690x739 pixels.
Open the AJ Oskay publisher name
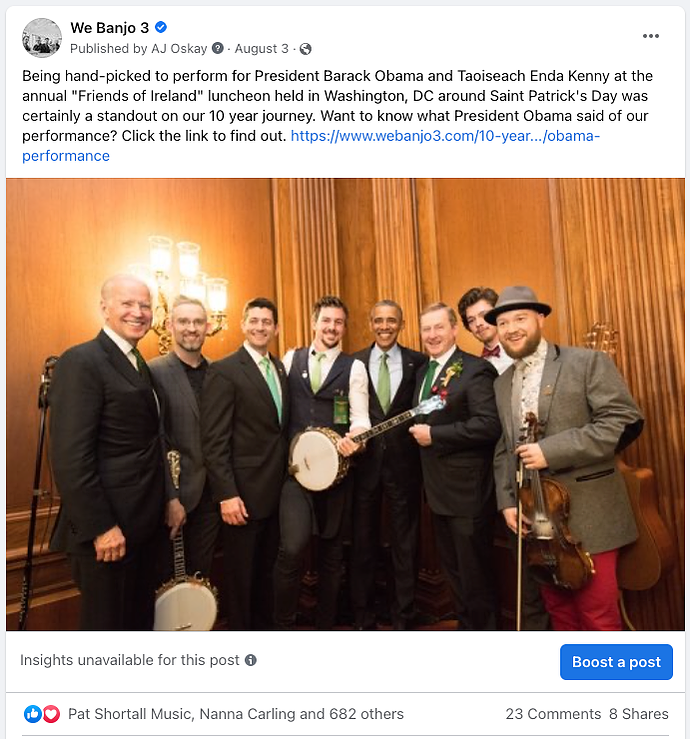coord(180,49)
